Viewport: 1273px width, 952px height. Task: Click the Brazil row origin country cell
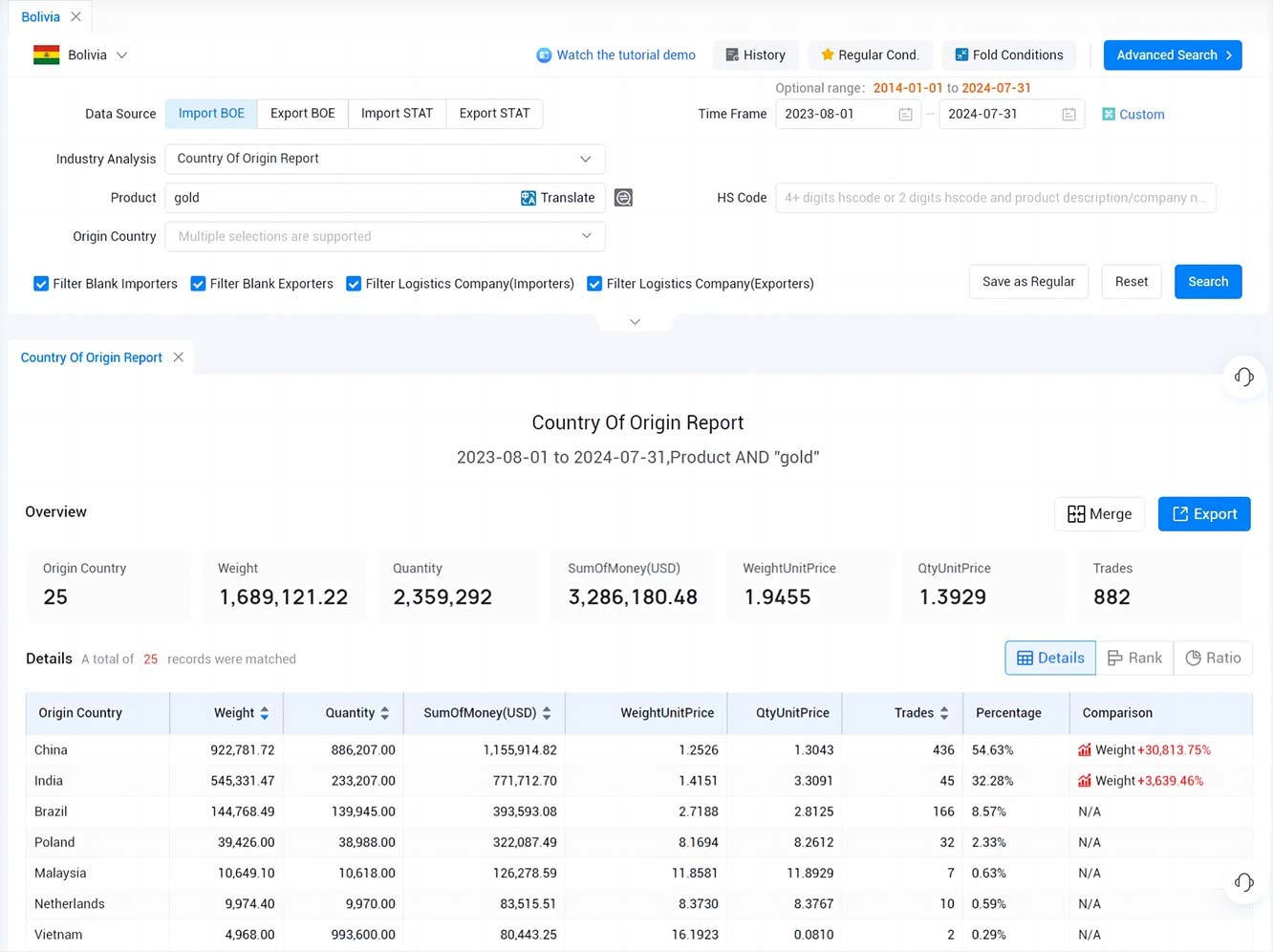click(97, 811)
